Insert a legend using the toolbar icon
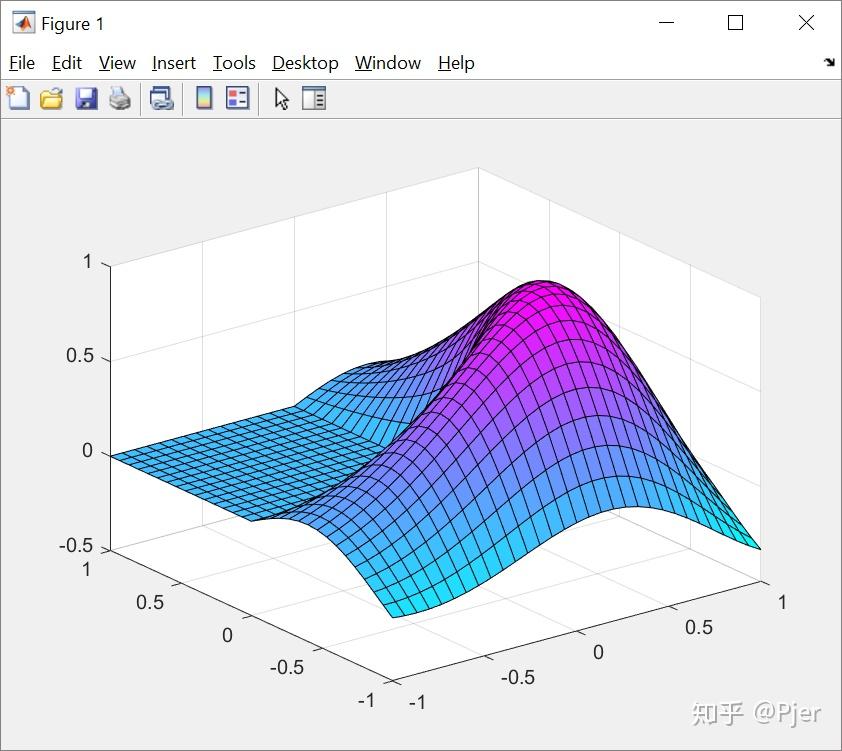The width and height of the screenshot is (842, 751). pyautogui.click(x=237, y=98)
